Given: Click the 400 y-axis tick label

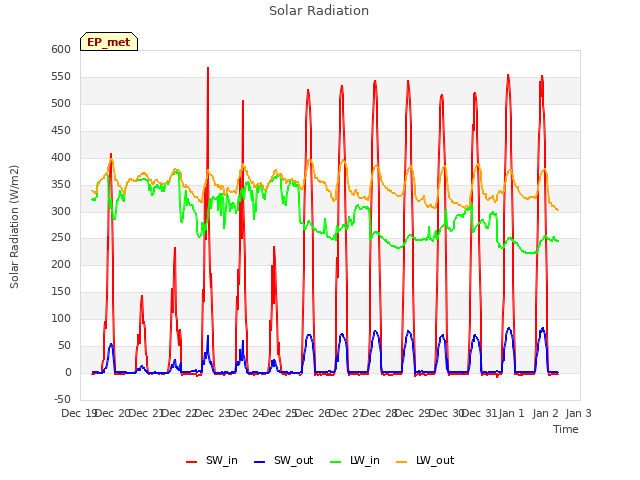Looking at the screenshot, I should point(61,158).
